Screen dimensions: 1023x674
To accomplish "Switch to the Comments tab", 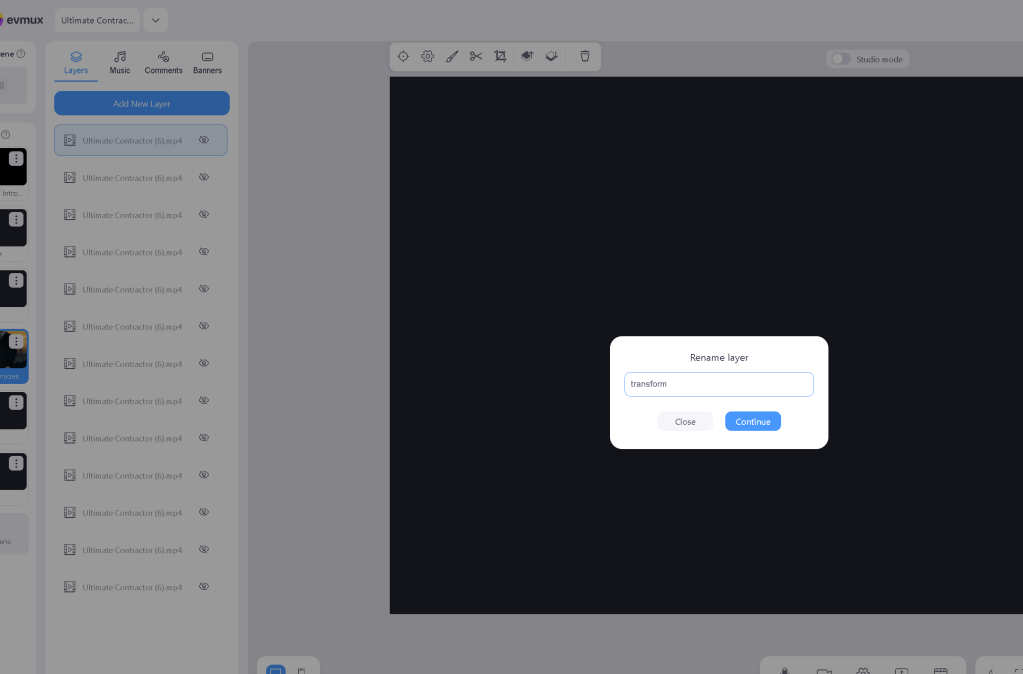I will coord(163,63).
